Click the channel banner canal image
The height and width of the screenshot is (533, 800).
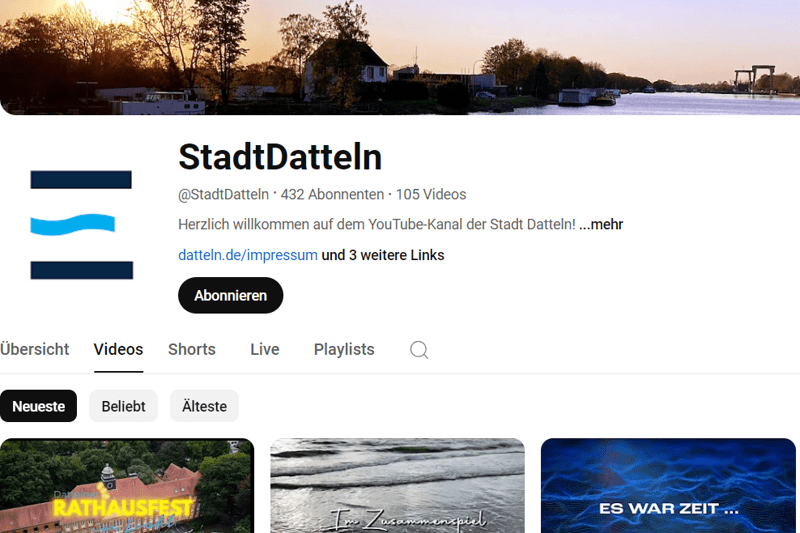tap(400, 57)
